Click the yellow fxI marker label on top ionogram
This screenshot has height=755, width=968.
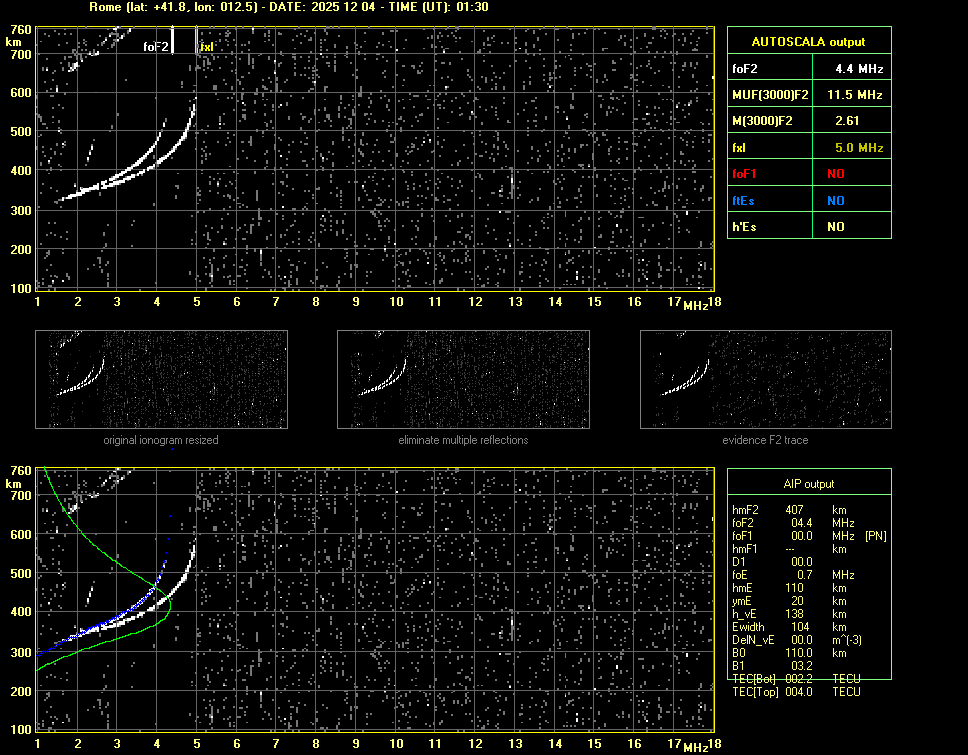click(x=207, y=46)
